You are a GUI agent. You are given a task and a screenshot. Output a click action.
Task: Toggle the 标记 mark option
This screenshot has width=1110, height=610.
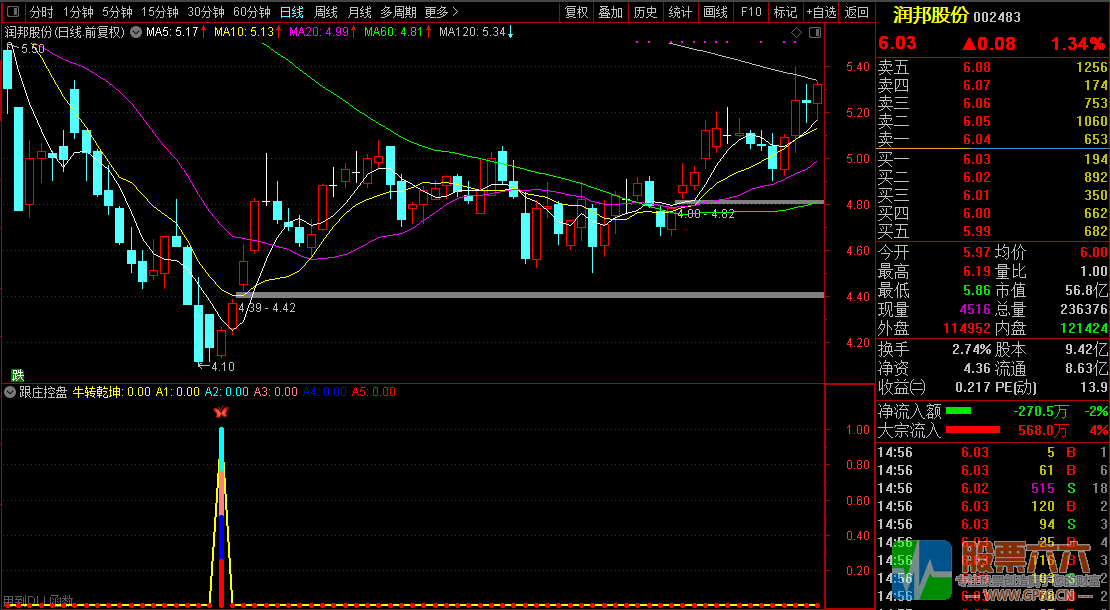pyautogui.click(x=785, y=12)
